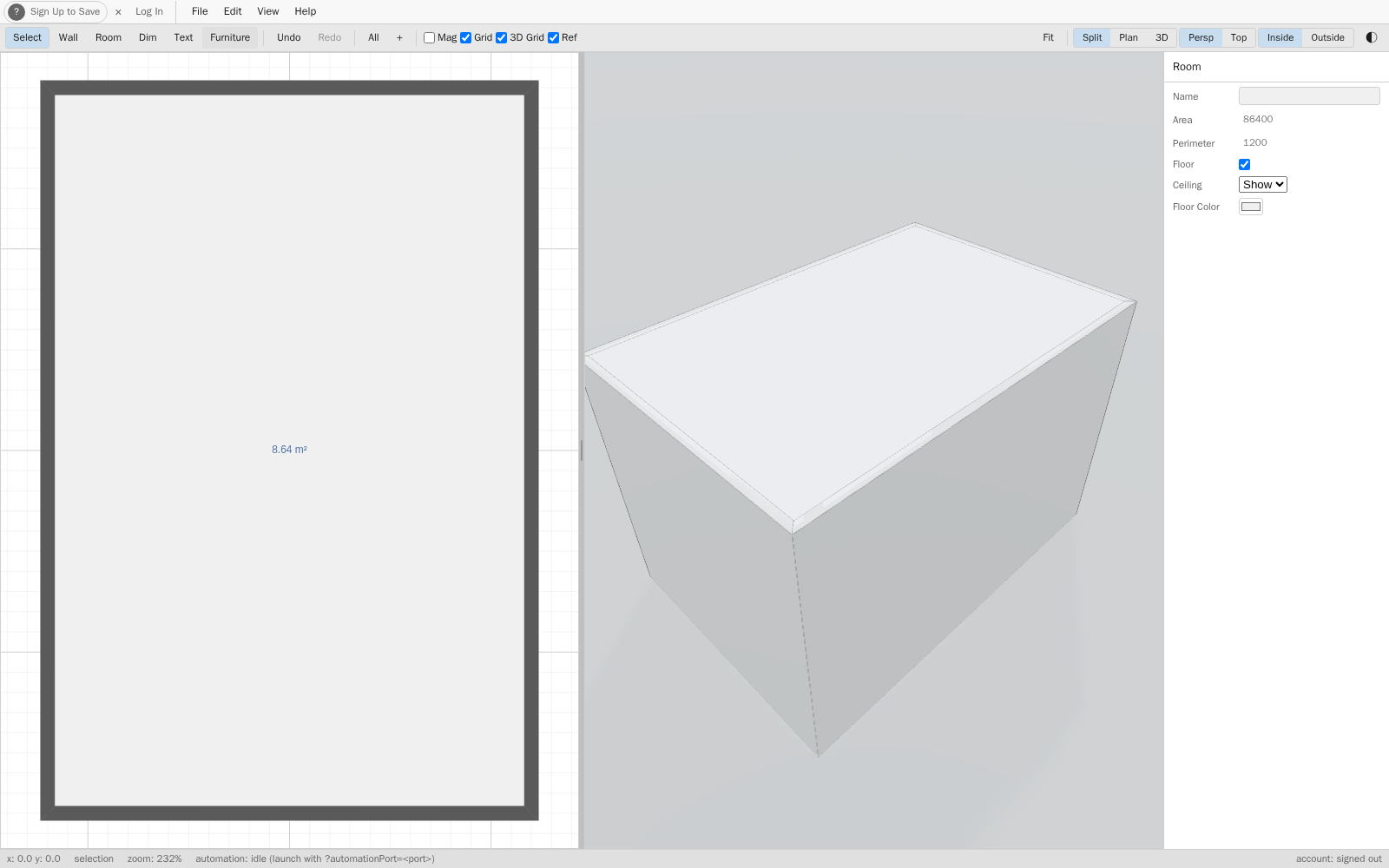Uncheck the Ref checkbox

(553, 38)
